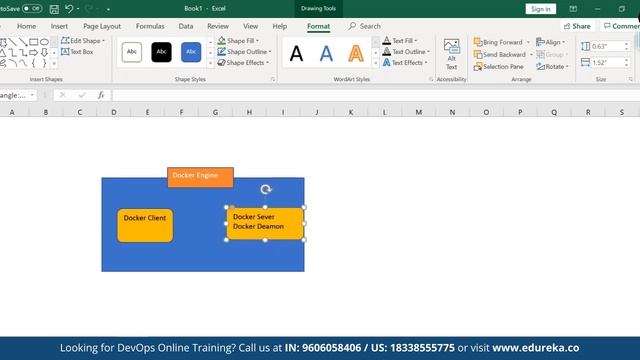640x360 pixels.
Task: Toggle AutoSave switch
Action: 32,9
